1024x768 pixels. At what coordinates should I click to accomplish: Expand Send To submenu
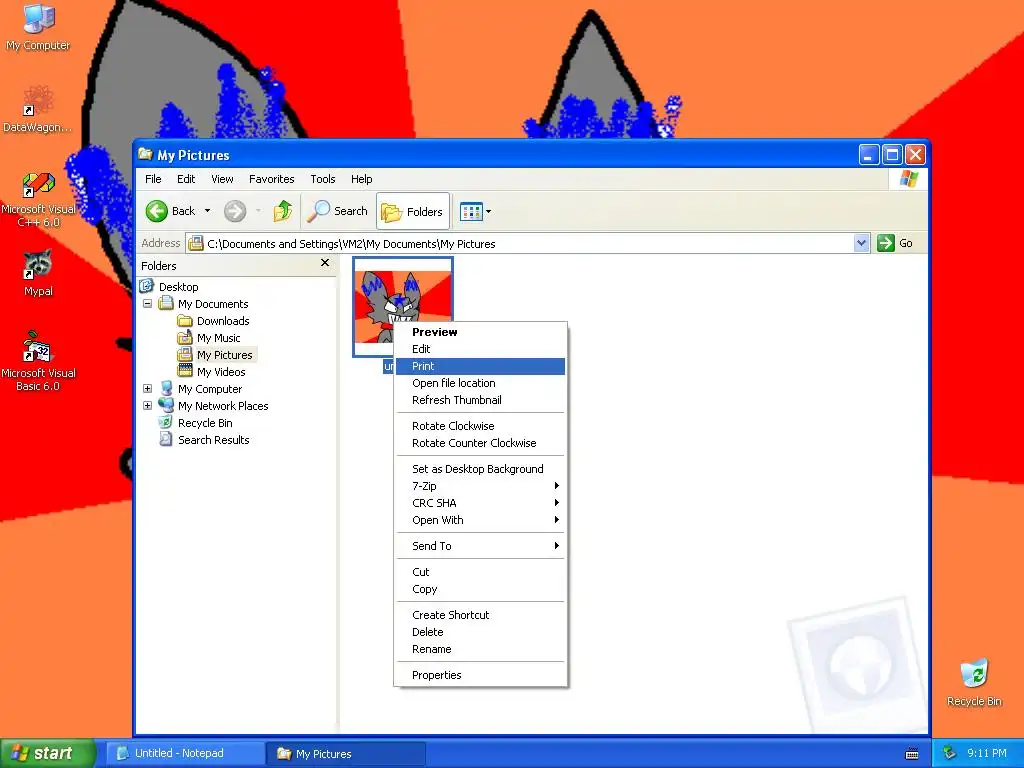(481, 546)
